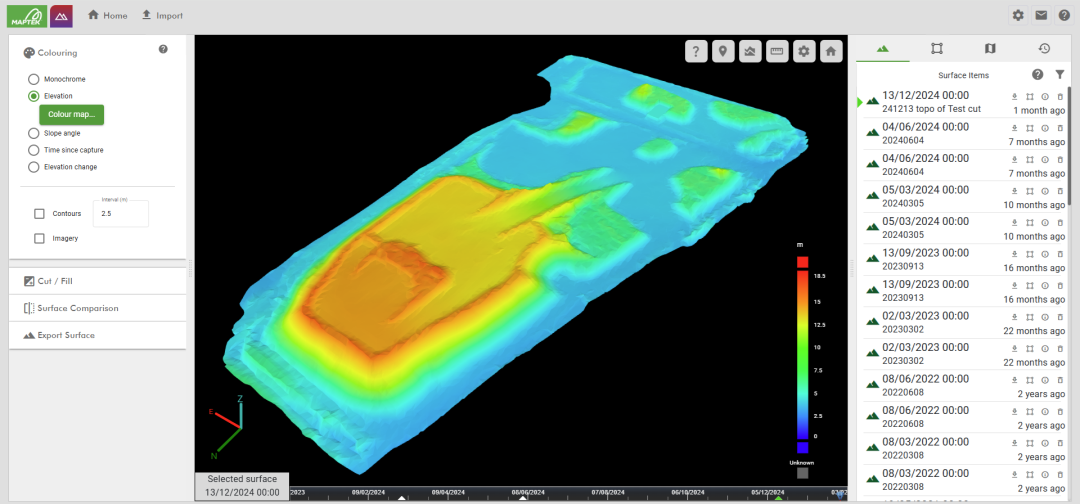Open the mail icon in top bar
This screenshot has height=504, width=1080.
(1041, 15)
